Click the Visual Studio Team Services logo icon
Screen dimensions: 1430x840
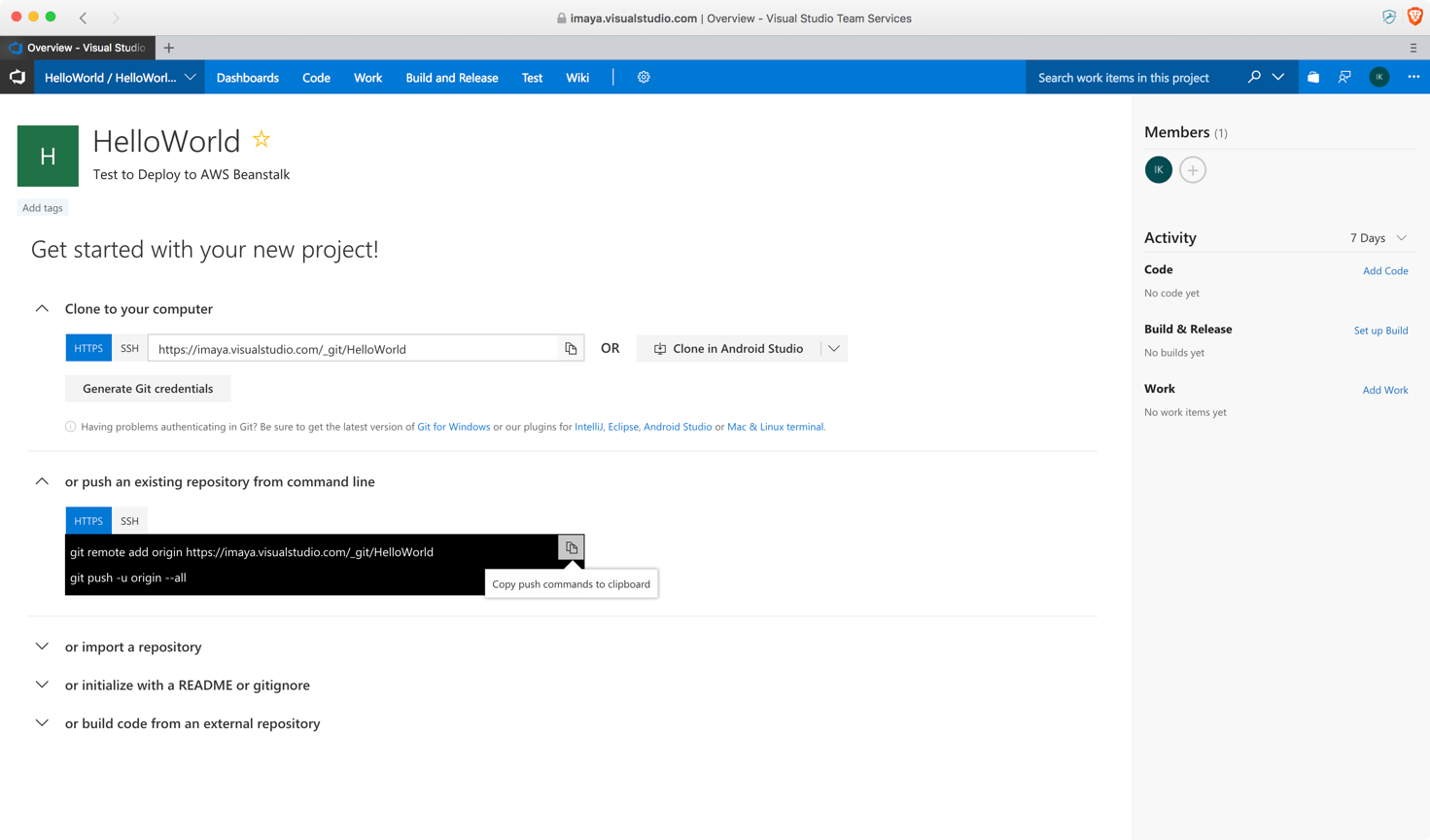coord(17,77)
